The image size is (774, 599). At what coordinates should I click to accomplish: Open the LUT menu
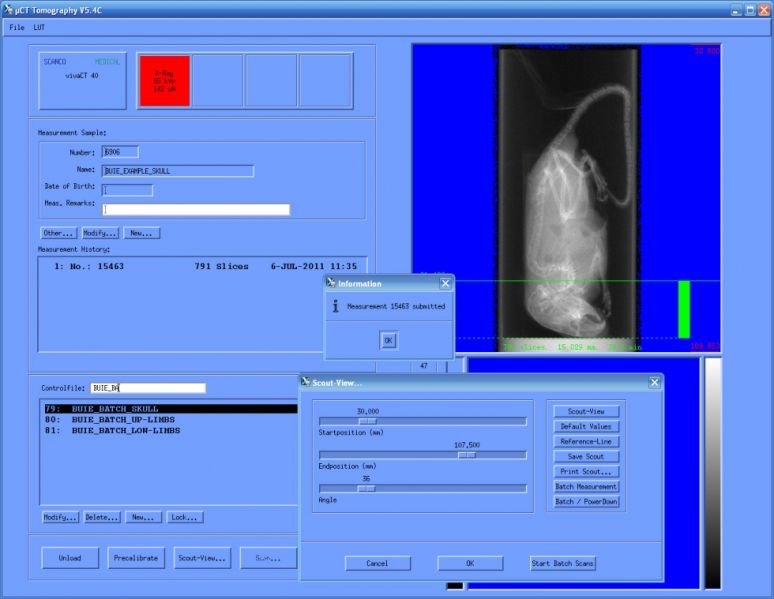[x=39, y=28]
